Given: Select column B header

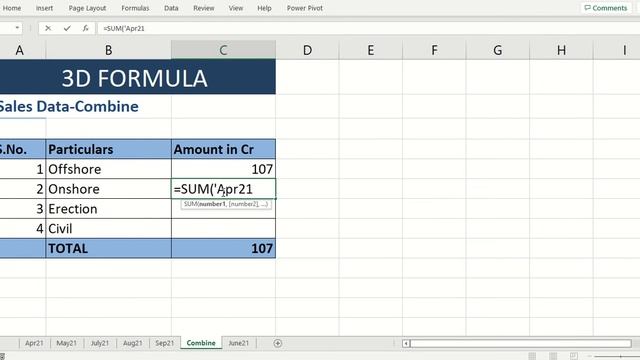Looking at the screenshot, I should pos(109,50).
